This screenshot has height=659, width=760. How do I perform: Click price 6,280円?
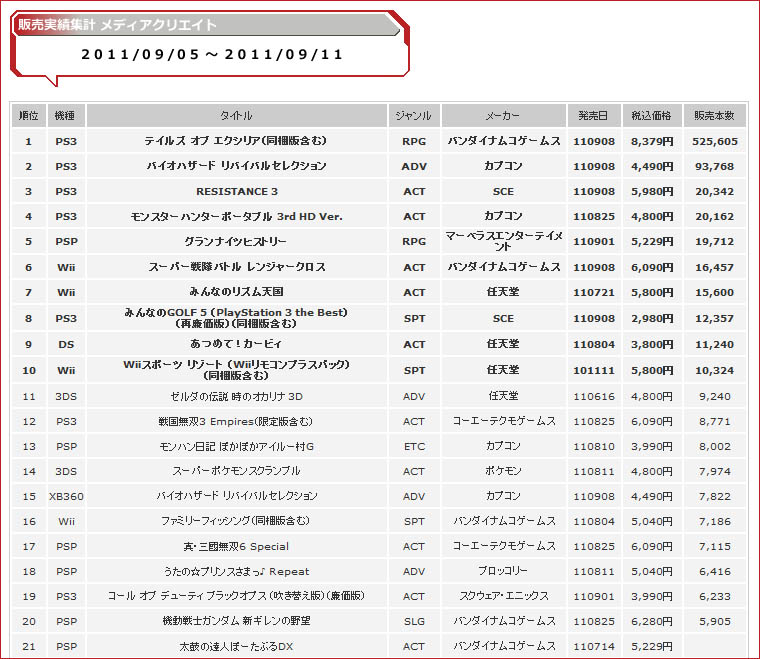pos(652,622)
